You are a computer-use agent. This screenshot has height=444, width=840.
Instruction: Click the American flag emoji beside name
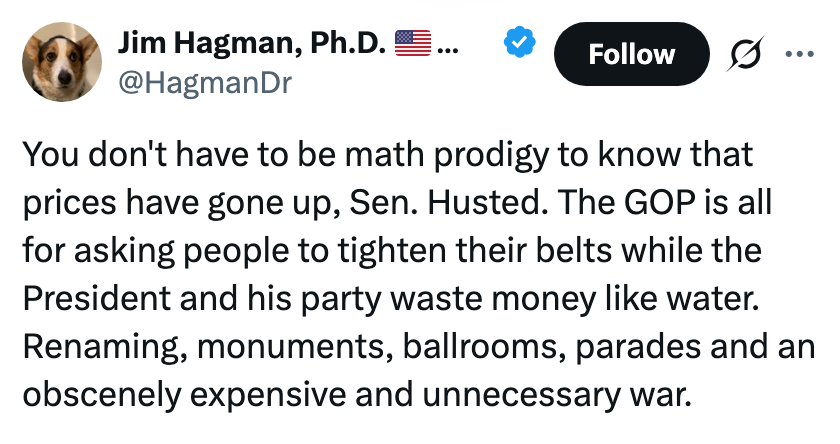pos(412,43)
